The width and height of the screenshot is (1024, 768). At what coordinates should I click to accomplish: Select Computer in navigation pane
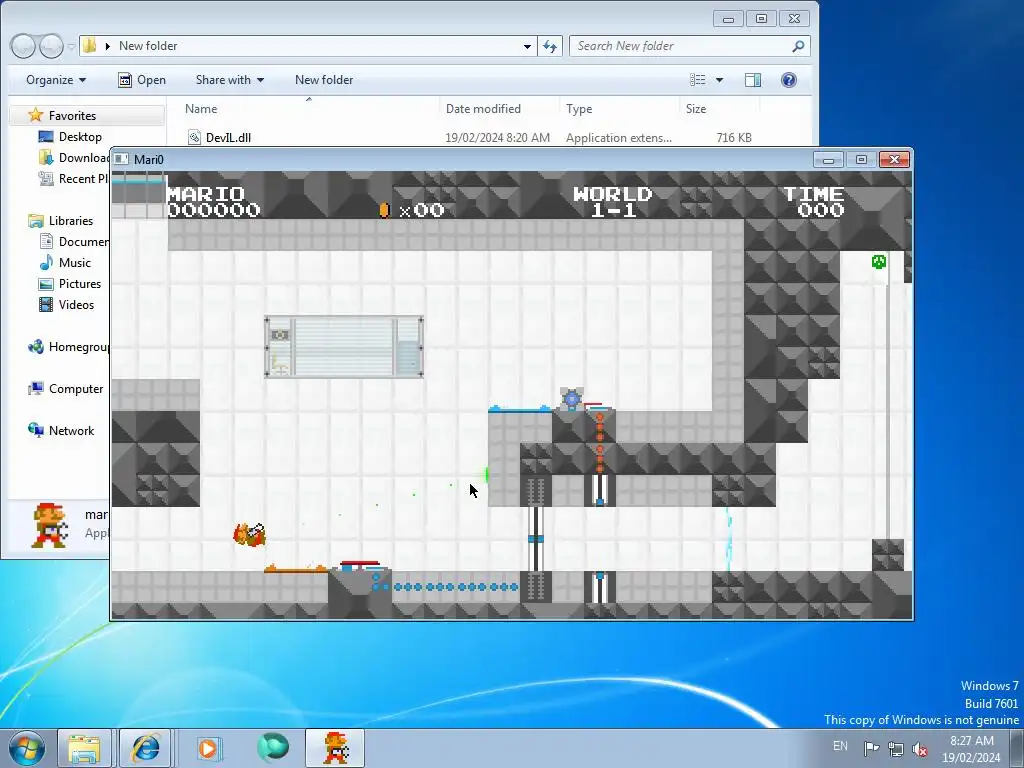(76, 389)
